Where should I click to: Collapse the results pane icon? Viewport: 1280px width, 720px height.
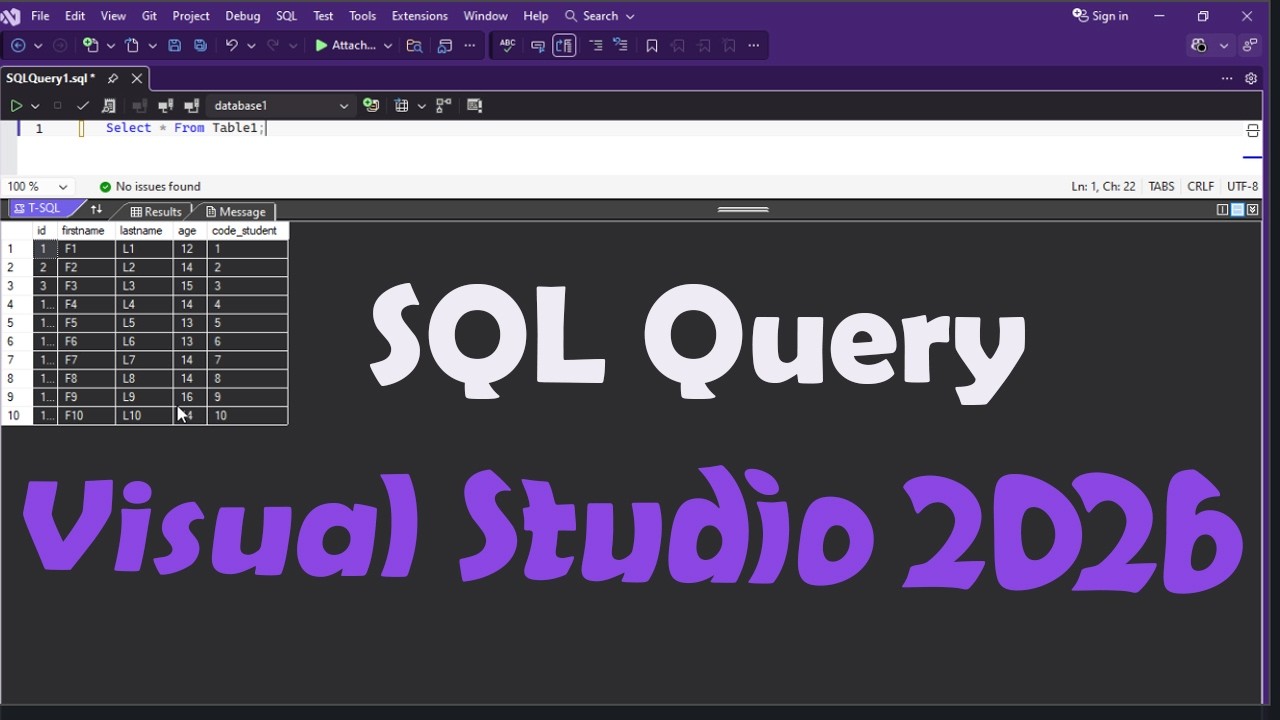(x=1252, y=209)
